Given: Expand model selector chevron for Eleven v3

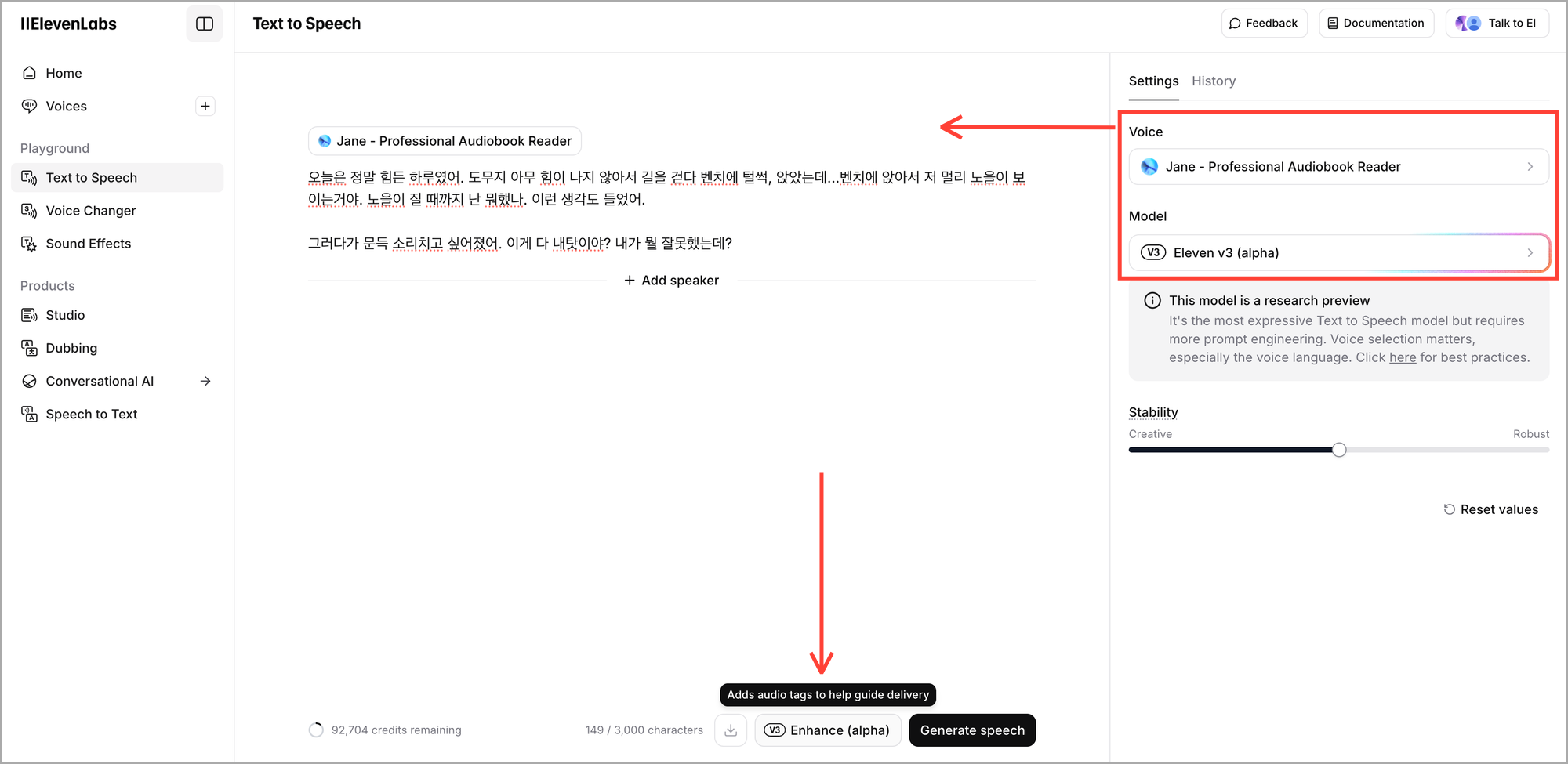Looking at the screenshot, I should 1530,253.
